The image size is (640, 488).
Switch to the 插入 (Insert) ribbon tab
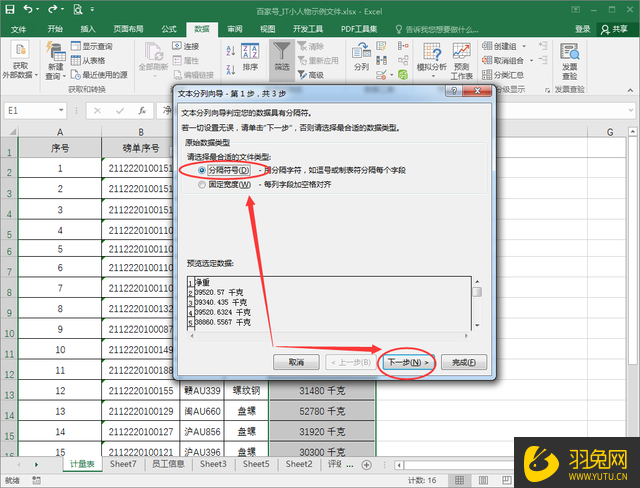click(x=87, y=29)
